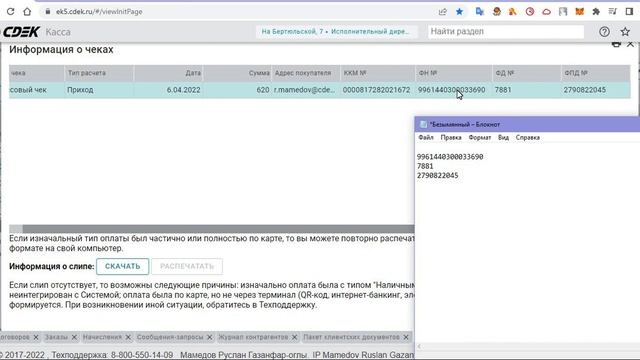Click the СКАЧАТЬ slip button

122,266
